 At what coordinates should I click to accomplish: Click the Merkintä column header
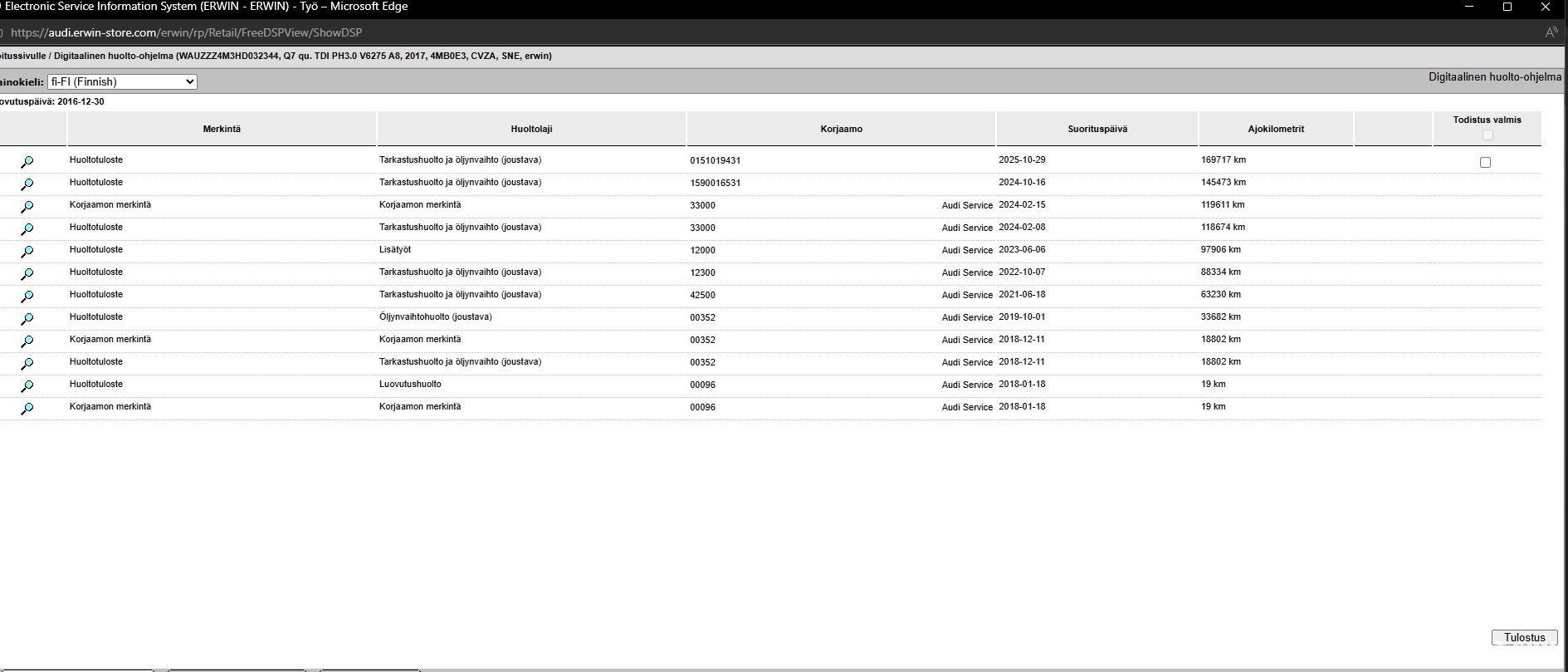[222, 129]
